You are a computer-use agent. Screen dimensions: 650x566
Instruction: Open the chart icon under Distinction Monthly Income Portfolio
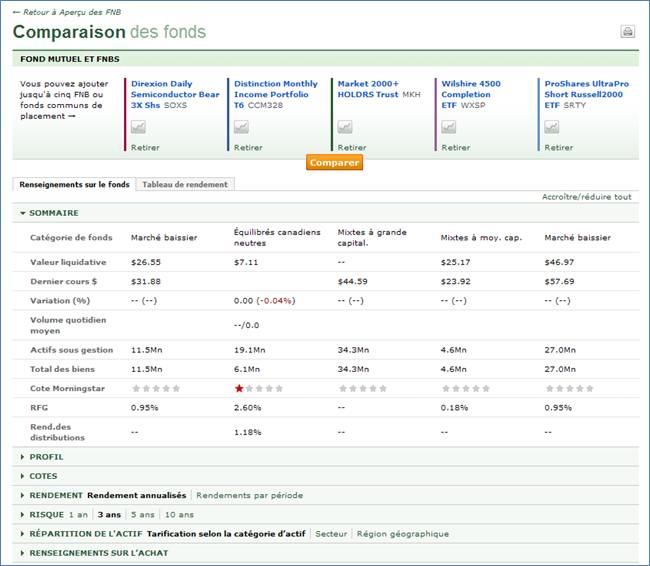241,126
